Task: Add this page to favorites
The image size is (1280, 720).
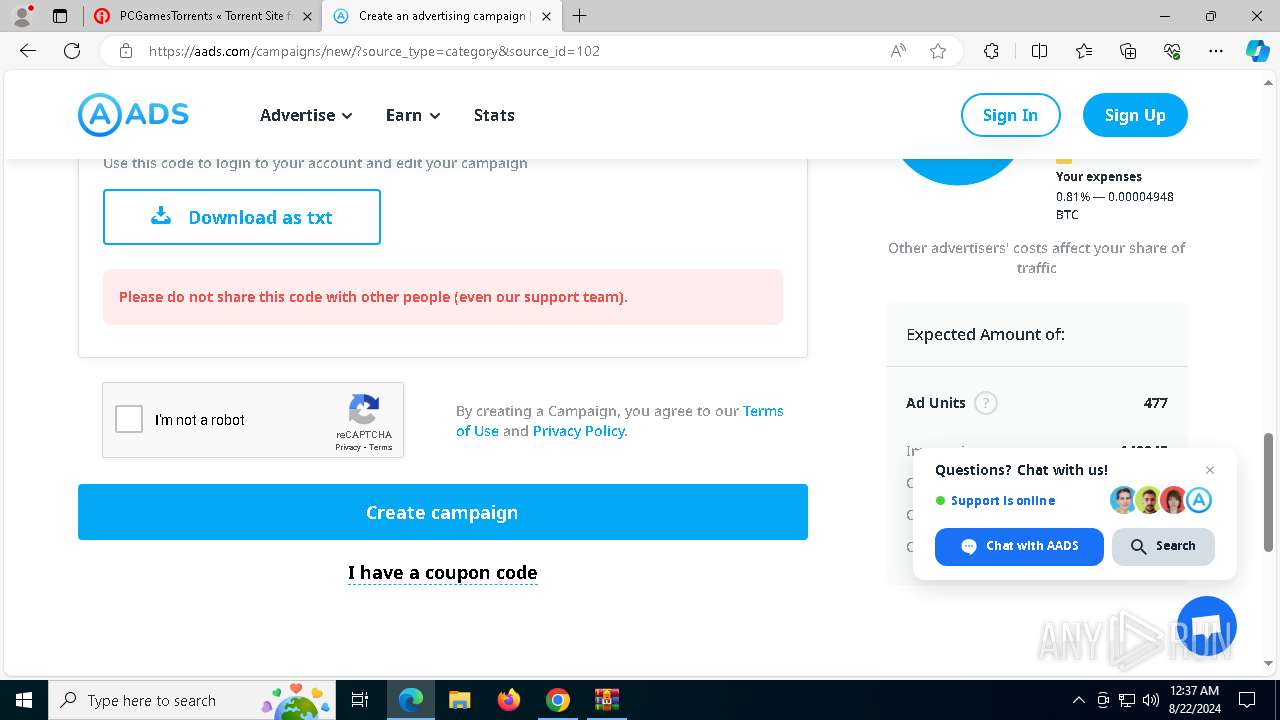Action: click(938, 51)
